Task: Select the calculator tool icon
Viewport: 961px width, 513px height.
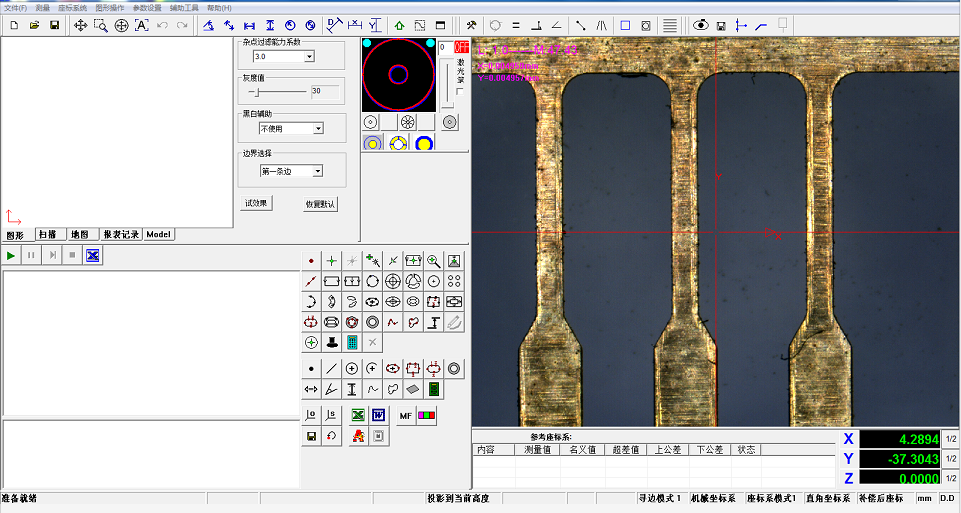Action: tap(352, 342)
